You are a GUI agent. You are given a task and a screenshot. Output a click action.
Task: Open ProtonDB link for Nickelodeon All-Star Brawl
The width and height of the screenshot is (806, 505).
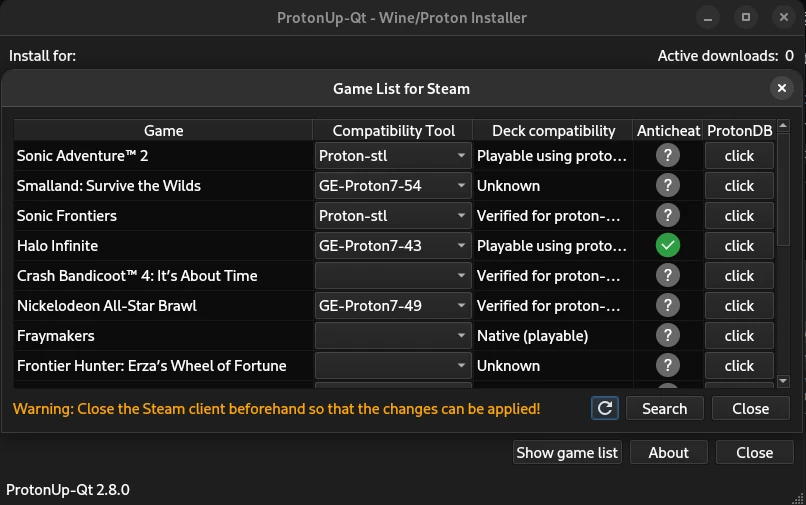pyautogui.click(x=739, y=306)
